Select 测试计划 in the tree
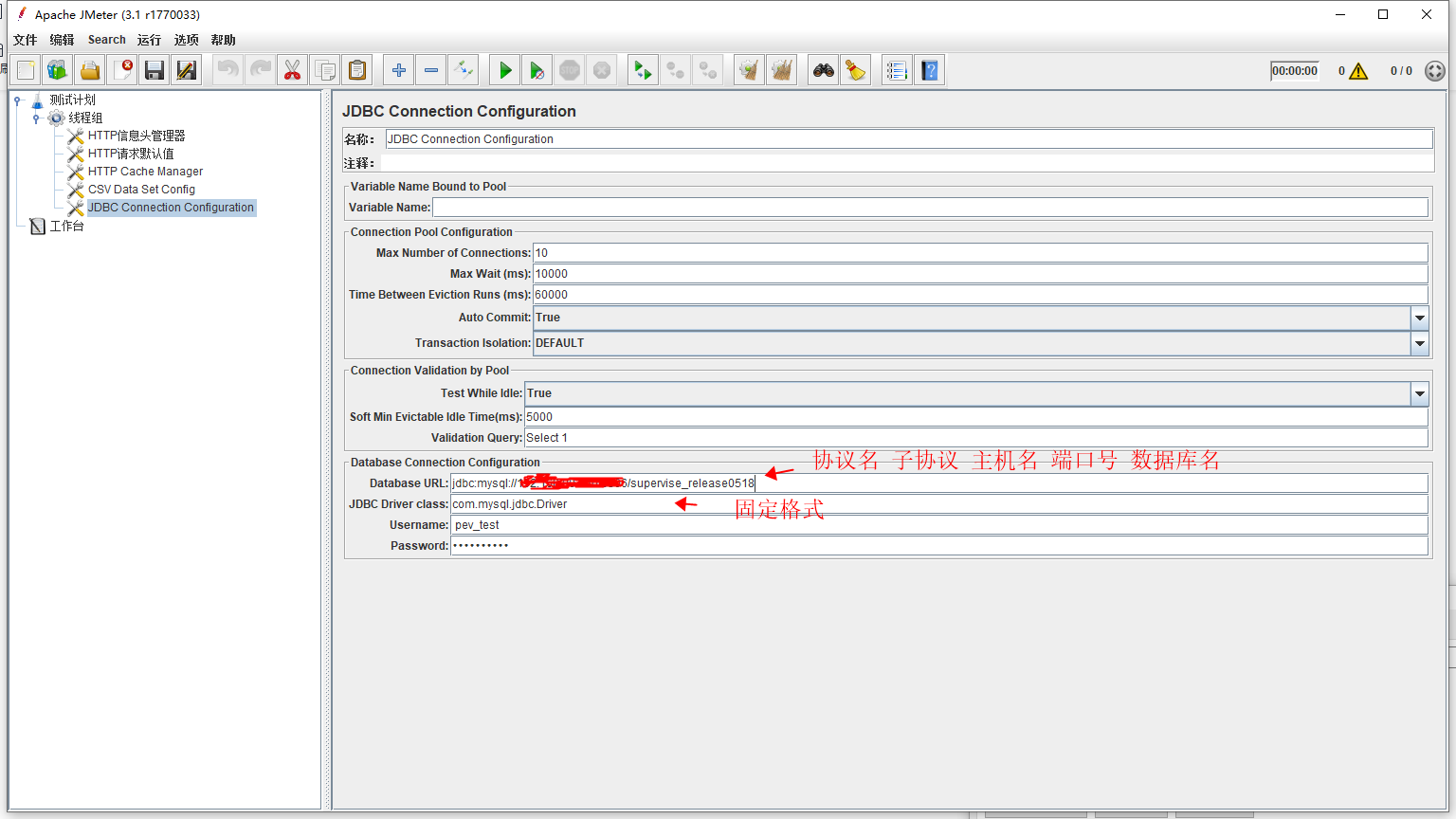 [x=72, y=100]
